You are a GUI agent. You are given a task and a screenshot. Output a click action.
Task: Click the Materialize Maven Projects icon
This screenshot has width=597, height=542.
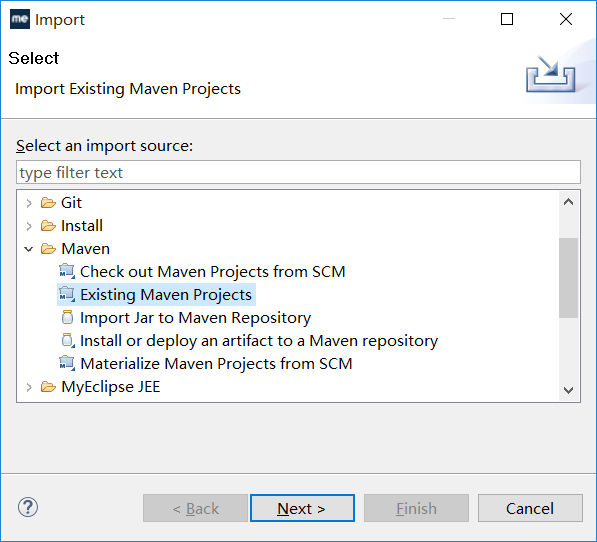(67, 363)
